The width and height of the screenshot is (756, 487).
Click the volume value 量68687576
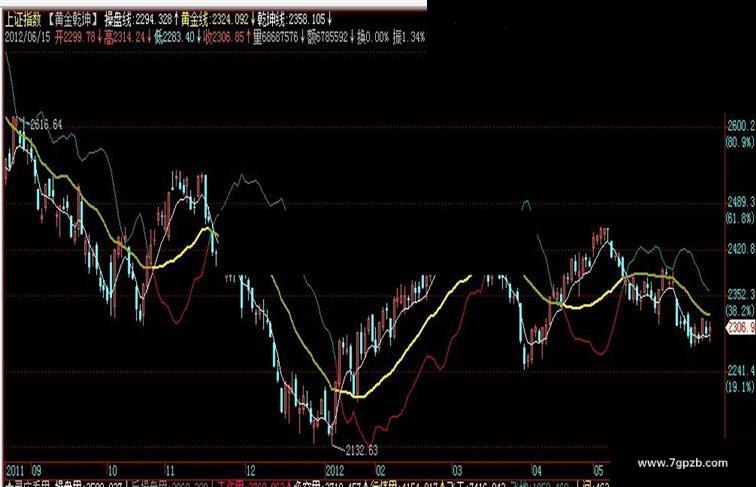[x=275, y=38]
